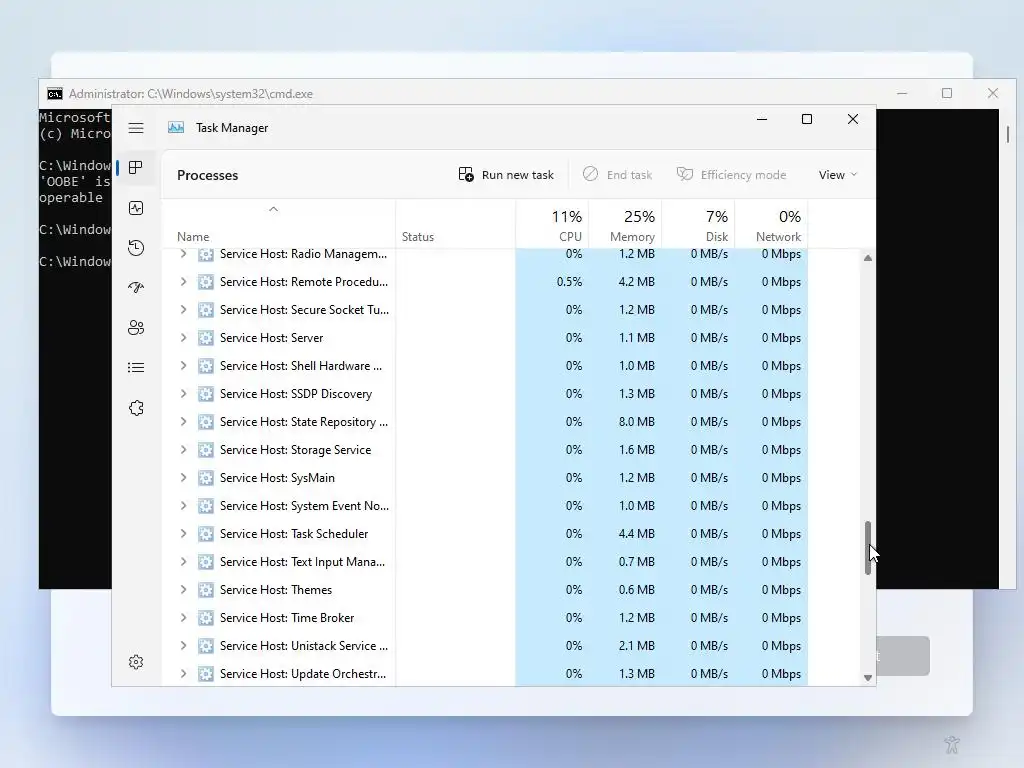
Task: Sort by the Name column header
Action: (x=278, y=224)
